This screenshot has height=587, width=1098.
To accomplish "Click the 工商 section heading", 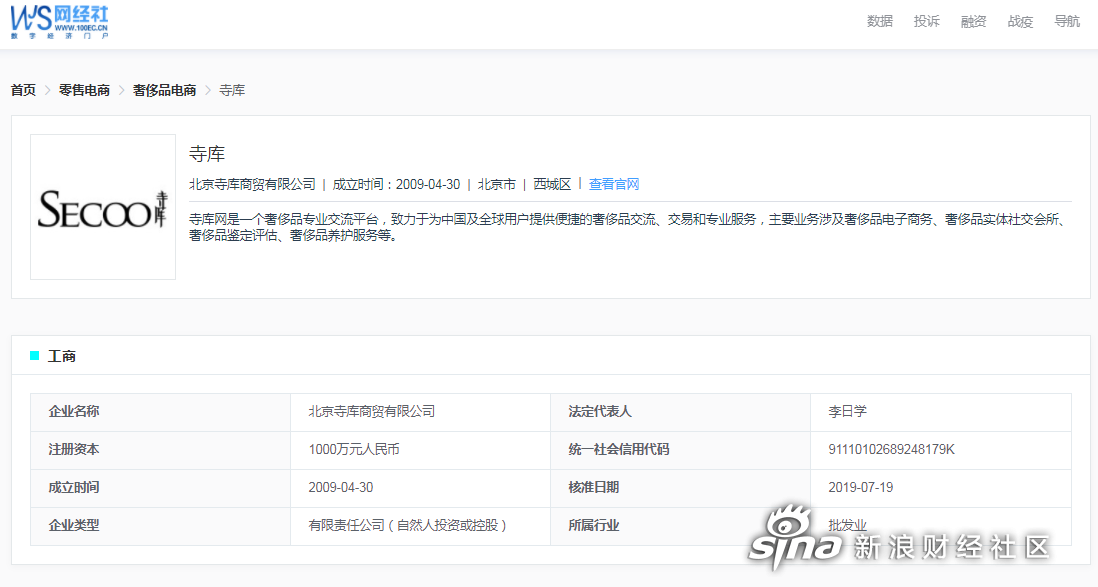I will point(62,357).
